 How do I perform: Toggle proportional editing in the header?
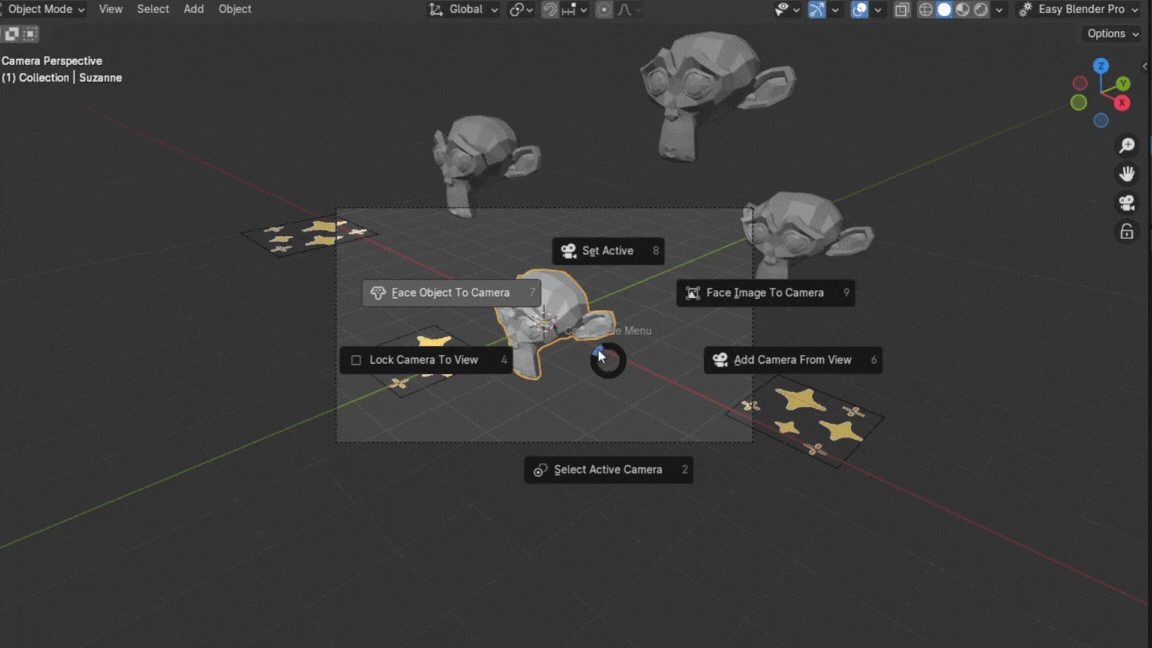click(604, 10)
